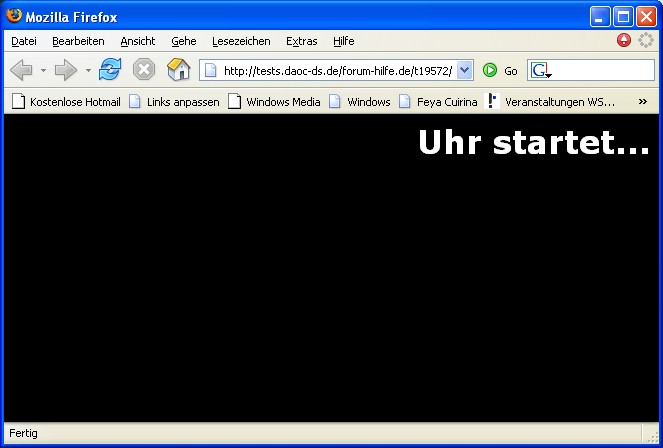The height and width of the screenshot is (448, 663).
Task: Go to the Home page
Action: pyautogui.click(x=178, y=70)
